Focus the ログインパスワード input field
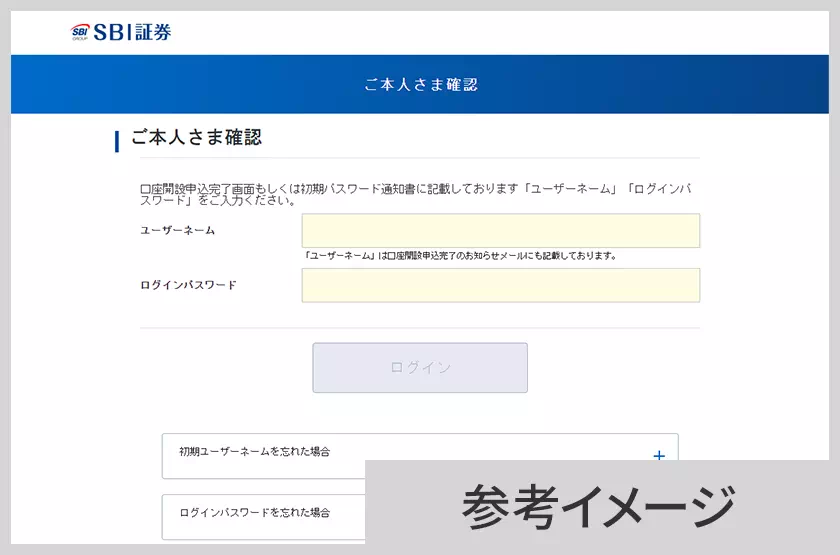Viewport: 840px width, 555px height. pyautogui.click(x=500, y=285)
